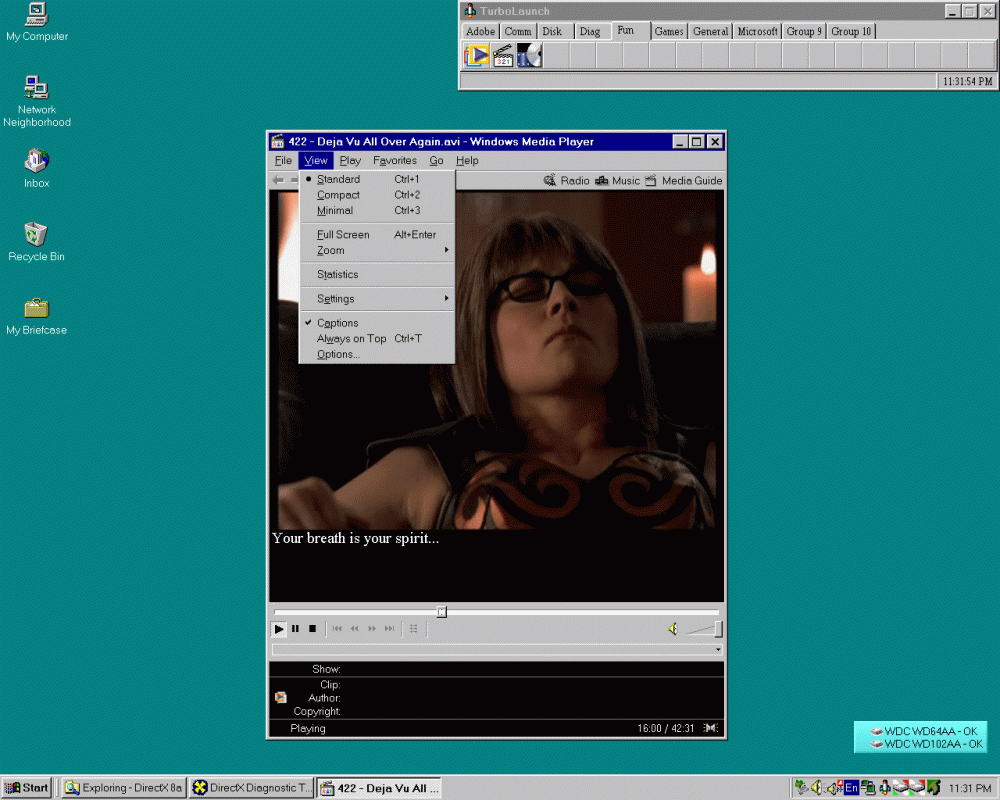Select Statistics from the View menu
The image size is (1000, 800).
tap(338, 274)
